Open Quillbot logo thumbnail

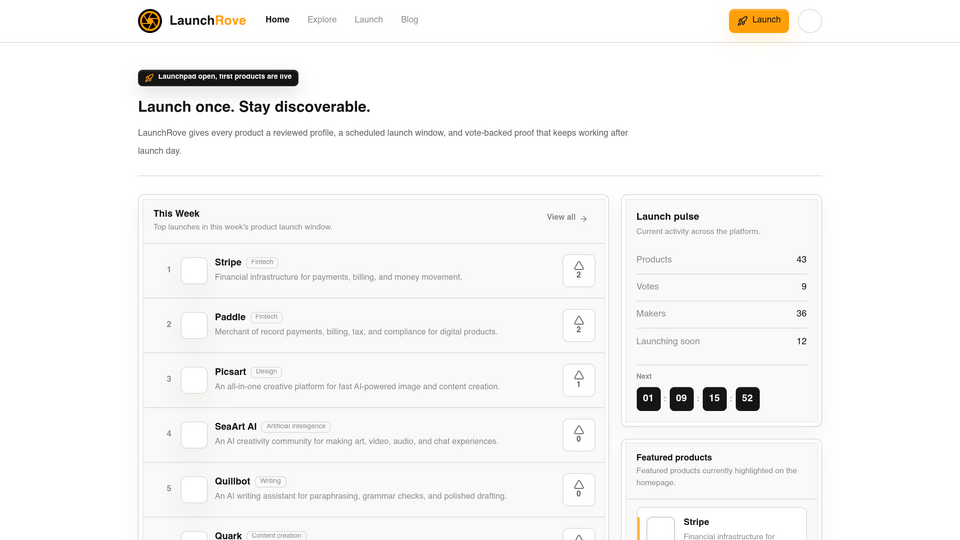tap(194, 490)
